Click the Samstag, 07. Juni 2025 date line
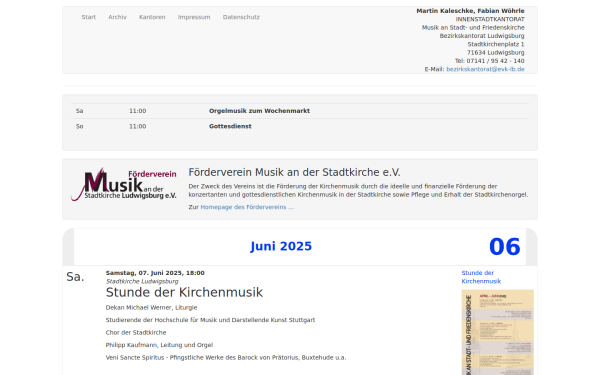 (x=155, y=273)
